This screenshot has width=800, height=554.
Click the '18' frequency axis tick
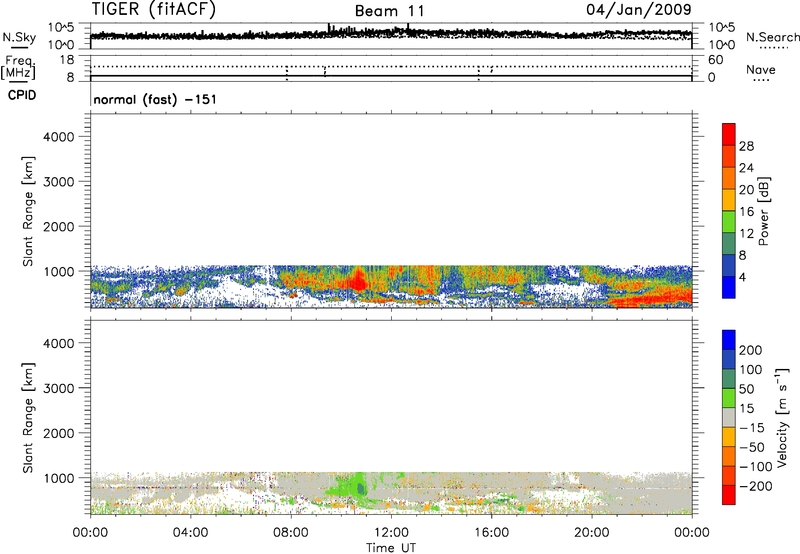coord(67,60)
